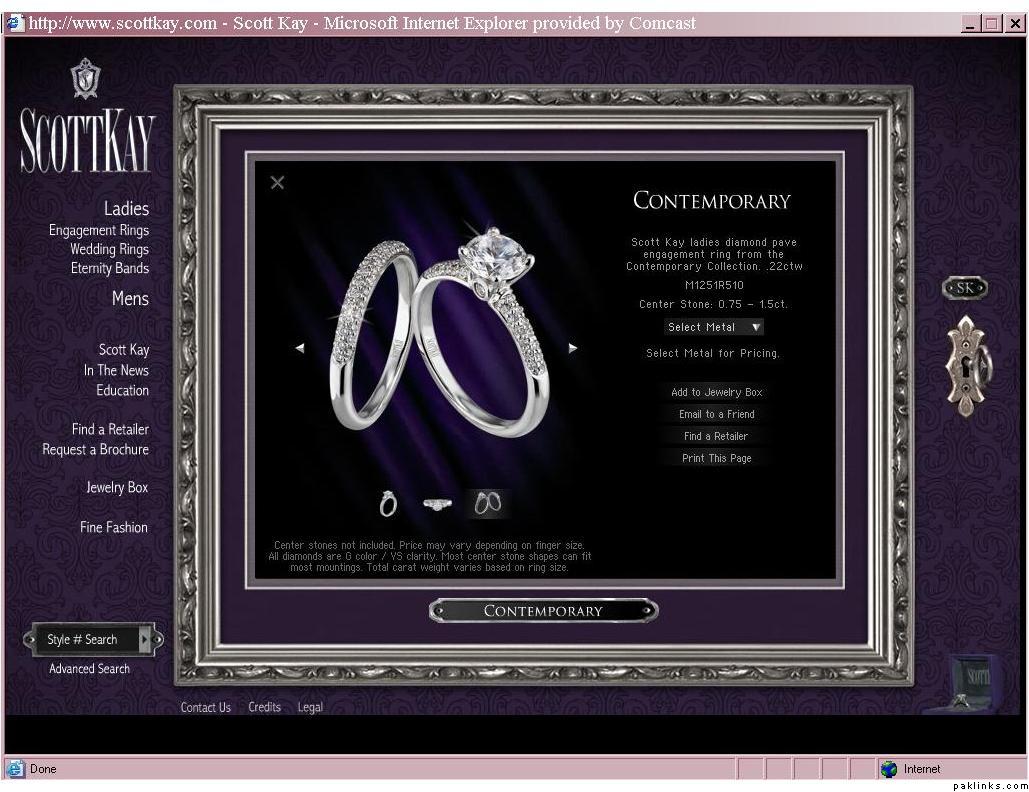Screen dimensions: 1029x792
Task: Click the Contemporary collection plaque
Action: pyautogui.click(x=543, y=610)
